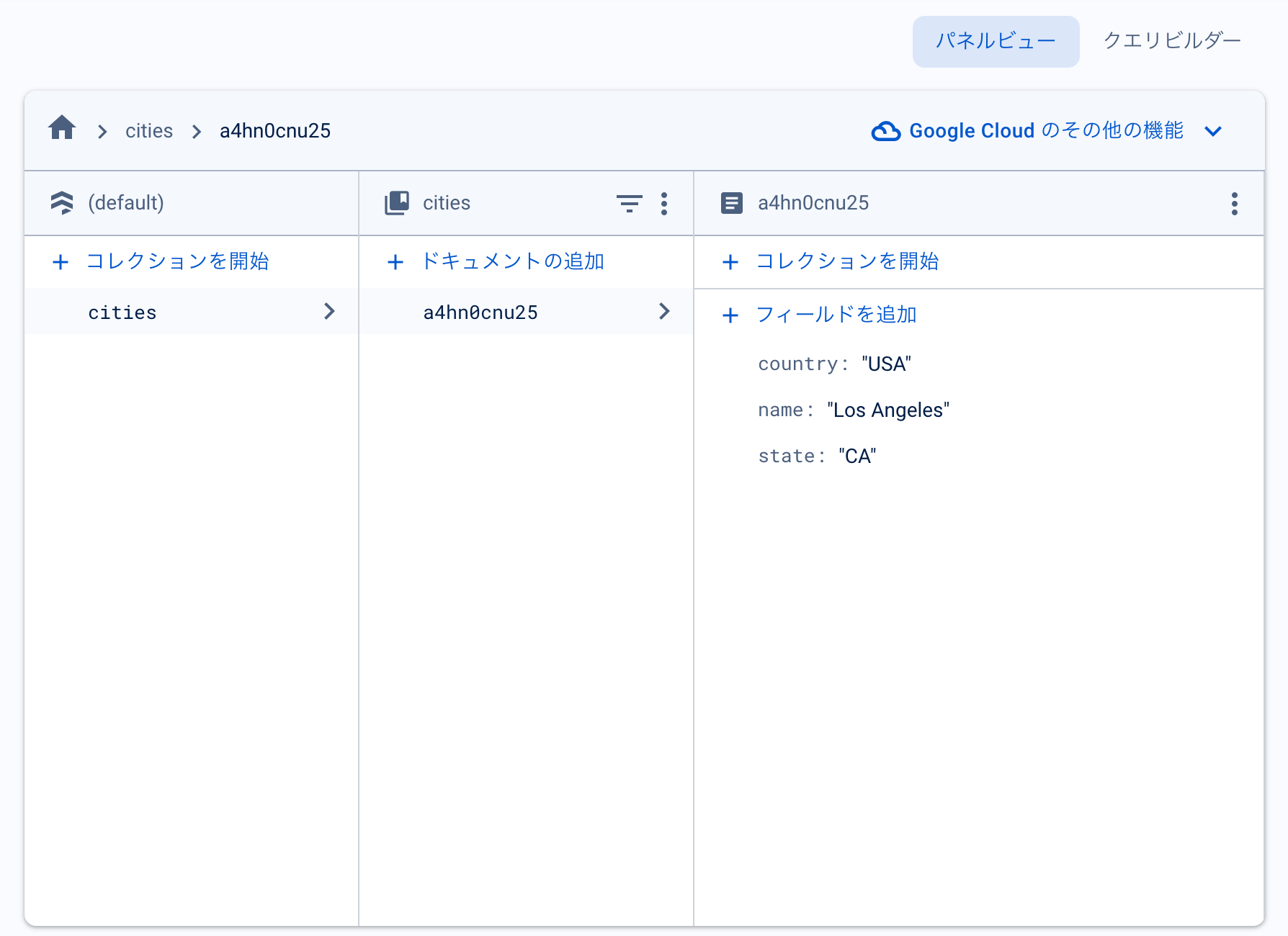Switch to the クエリビルダー tab

coord(1171,41)
